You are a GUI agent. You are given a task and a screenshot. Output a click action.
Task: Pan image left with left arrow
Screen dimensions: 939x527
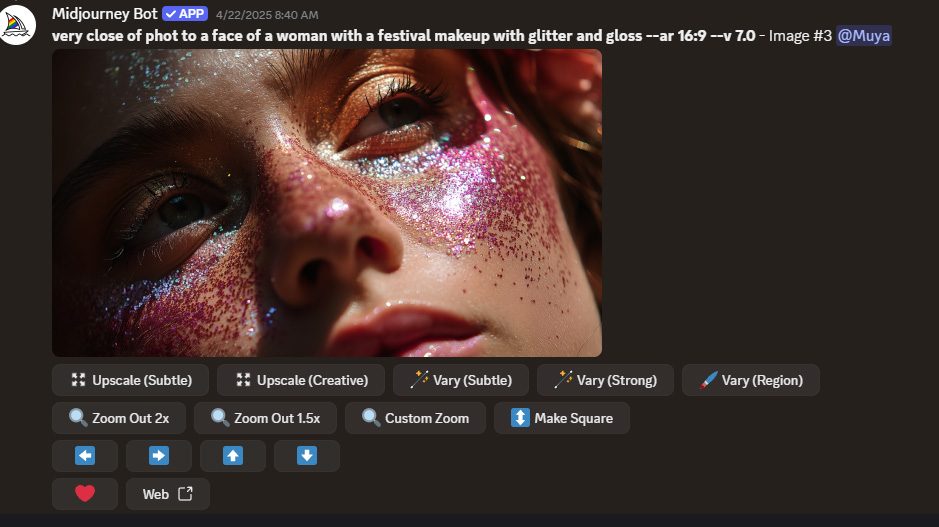point(84,456)
